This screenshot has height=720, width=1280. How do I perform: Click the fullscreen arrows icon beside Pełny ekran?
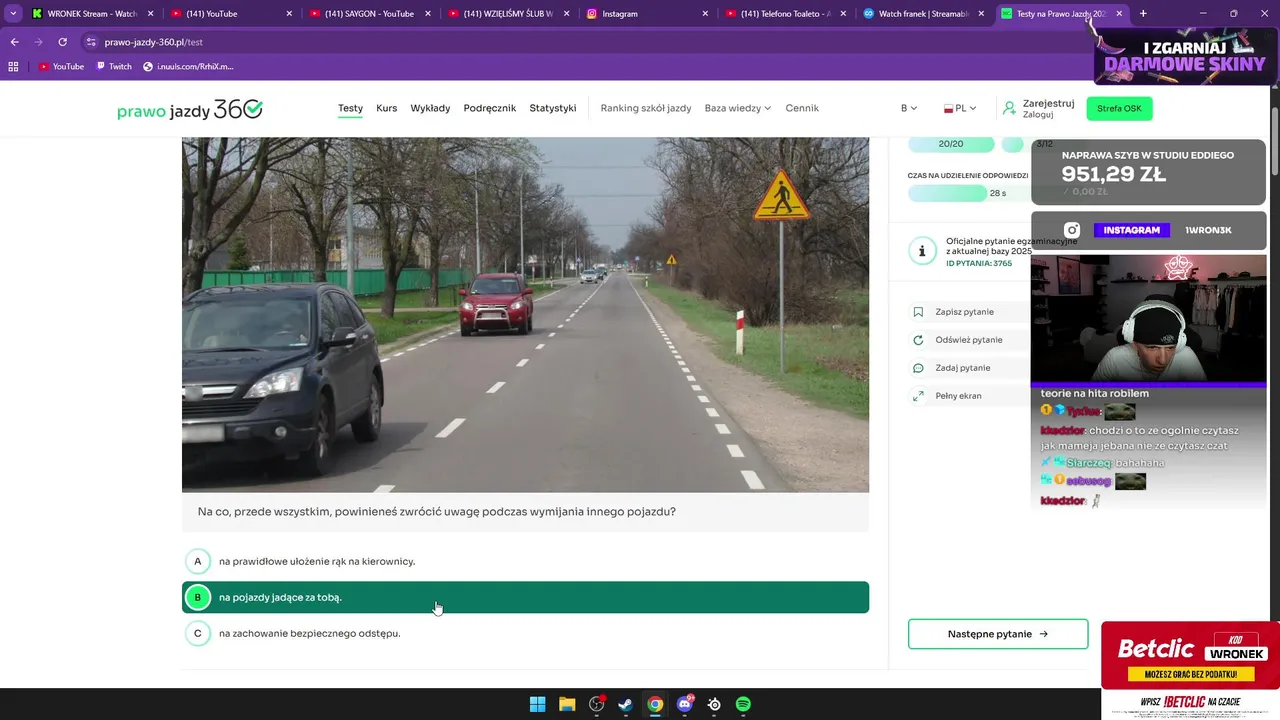click(918, 396)
